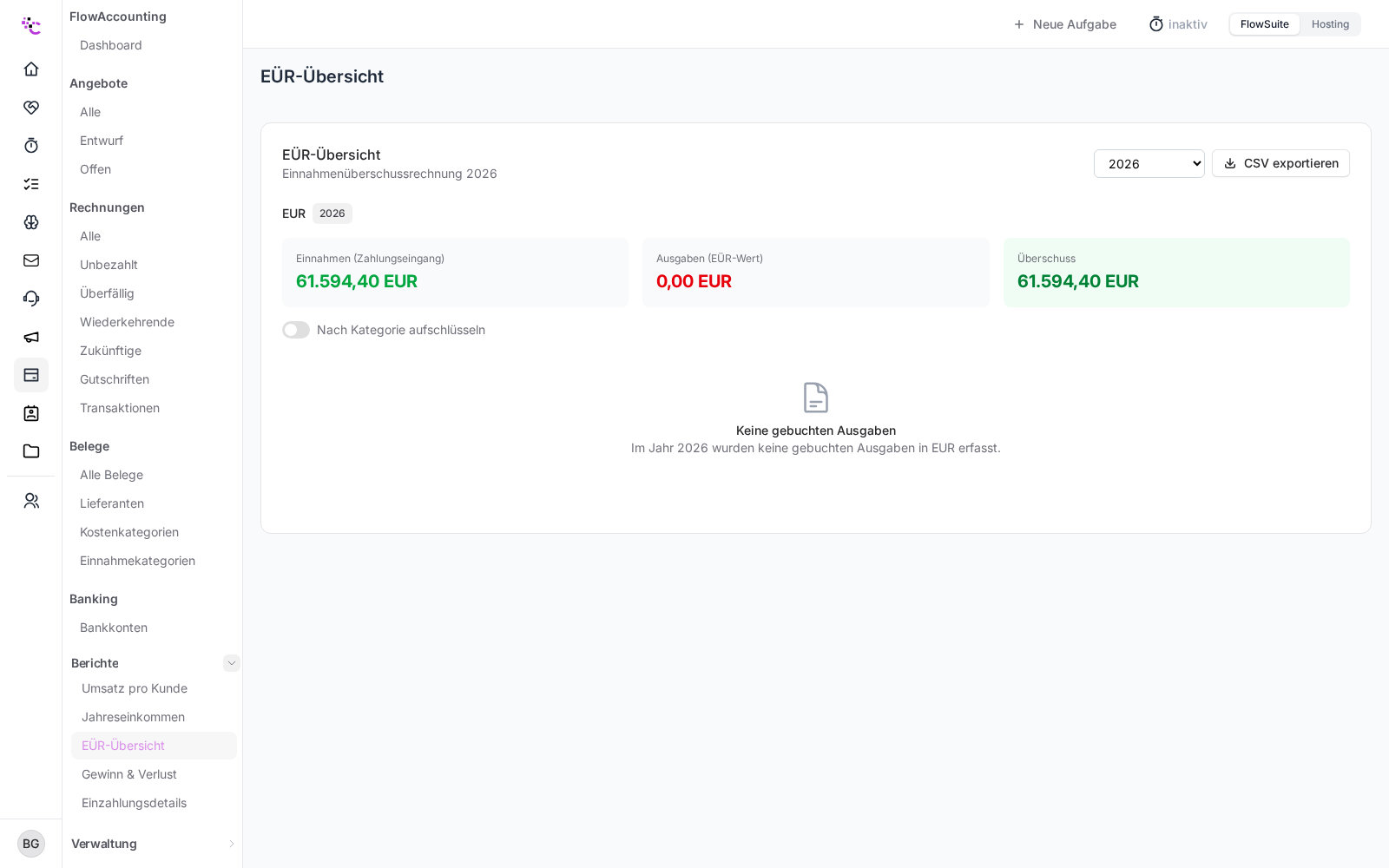The height and width of the screenshot is (868, 1389).
Task: Click CSV exportieren button
Action: point(1280,163)
